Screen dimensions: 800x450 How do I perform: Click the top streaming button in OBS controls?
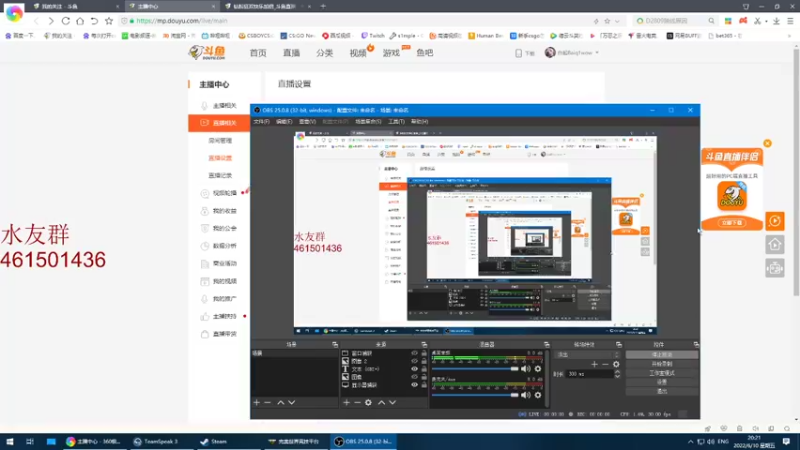662,355
